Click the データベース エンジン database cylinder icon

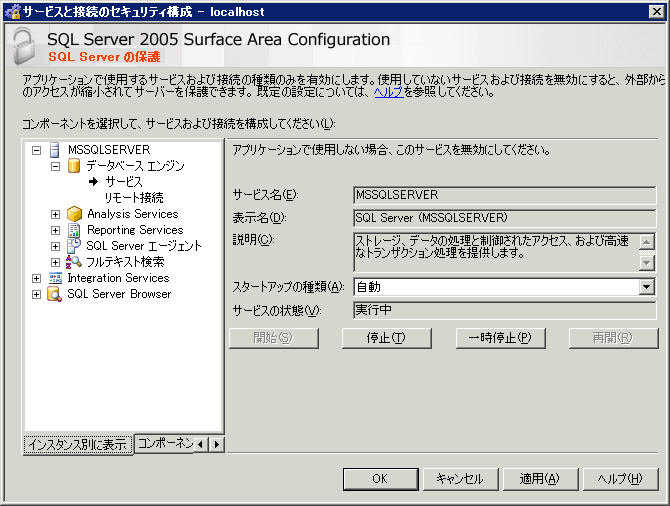[x=73, y=166]
